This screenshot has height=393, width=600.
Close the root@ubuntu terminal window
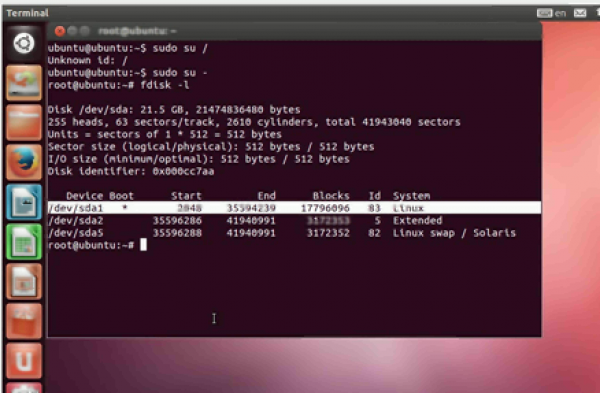[x=60, y=31]
